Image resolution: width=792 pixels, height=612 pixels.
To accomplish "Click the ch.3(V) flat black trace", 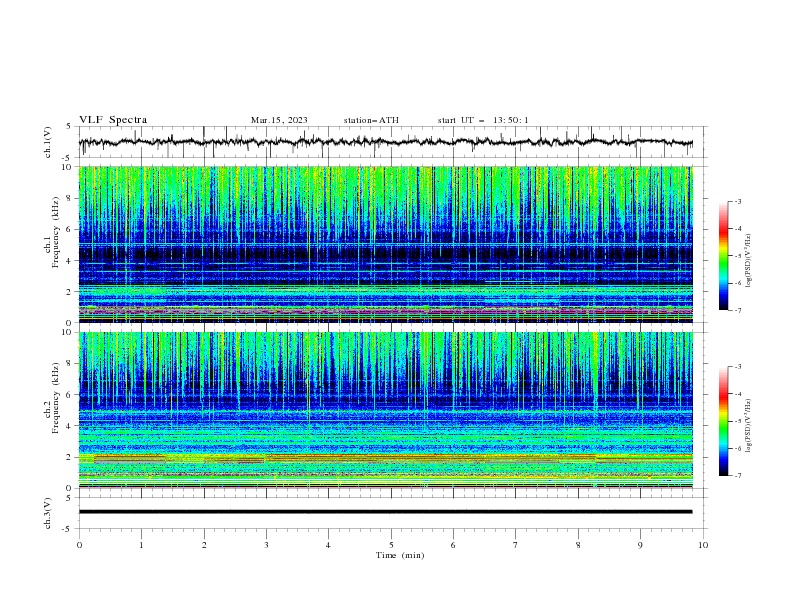I will click(385, 512).
